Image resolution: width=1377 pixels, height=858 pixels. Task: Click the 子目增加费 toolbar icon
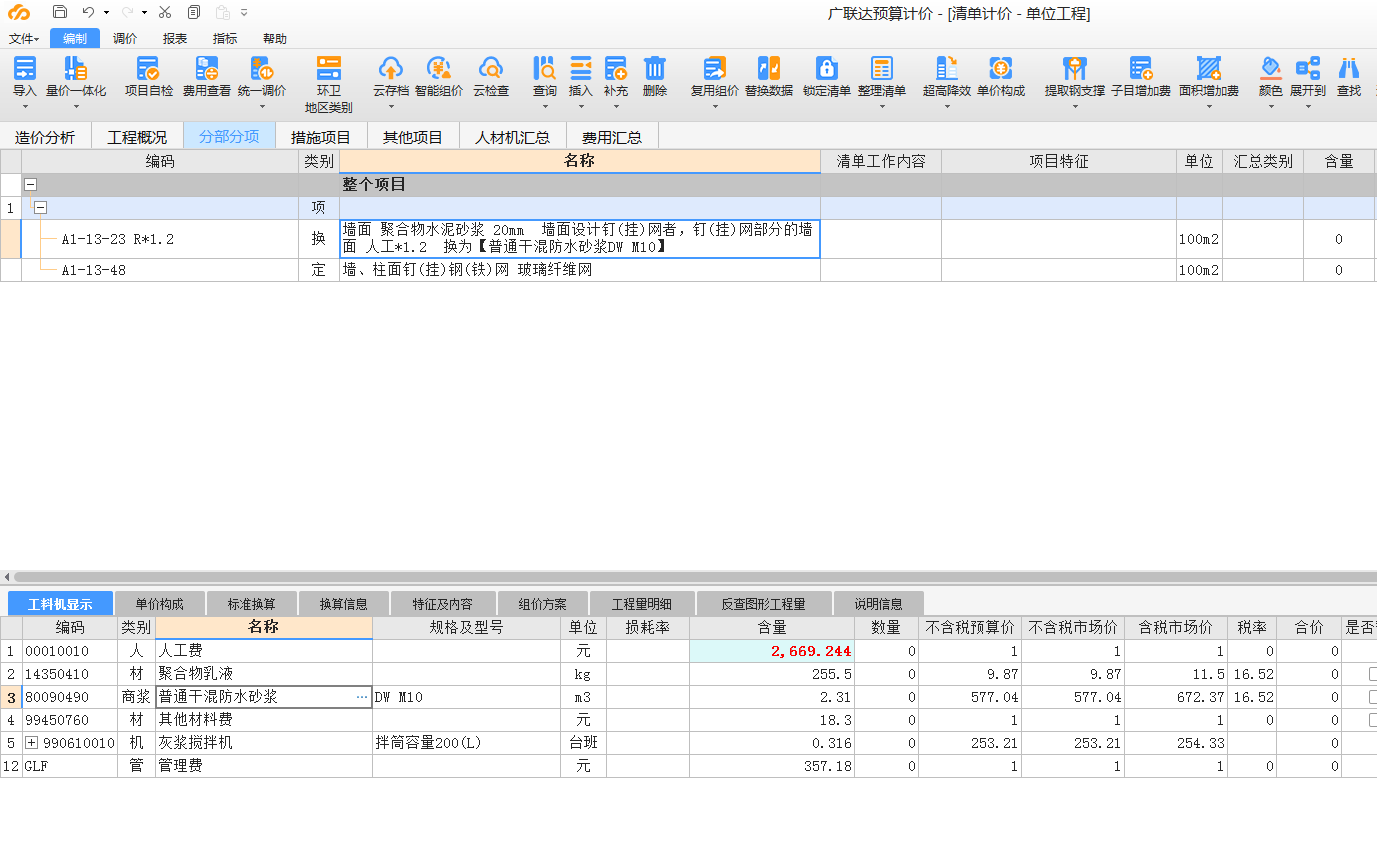[1141, 69]
